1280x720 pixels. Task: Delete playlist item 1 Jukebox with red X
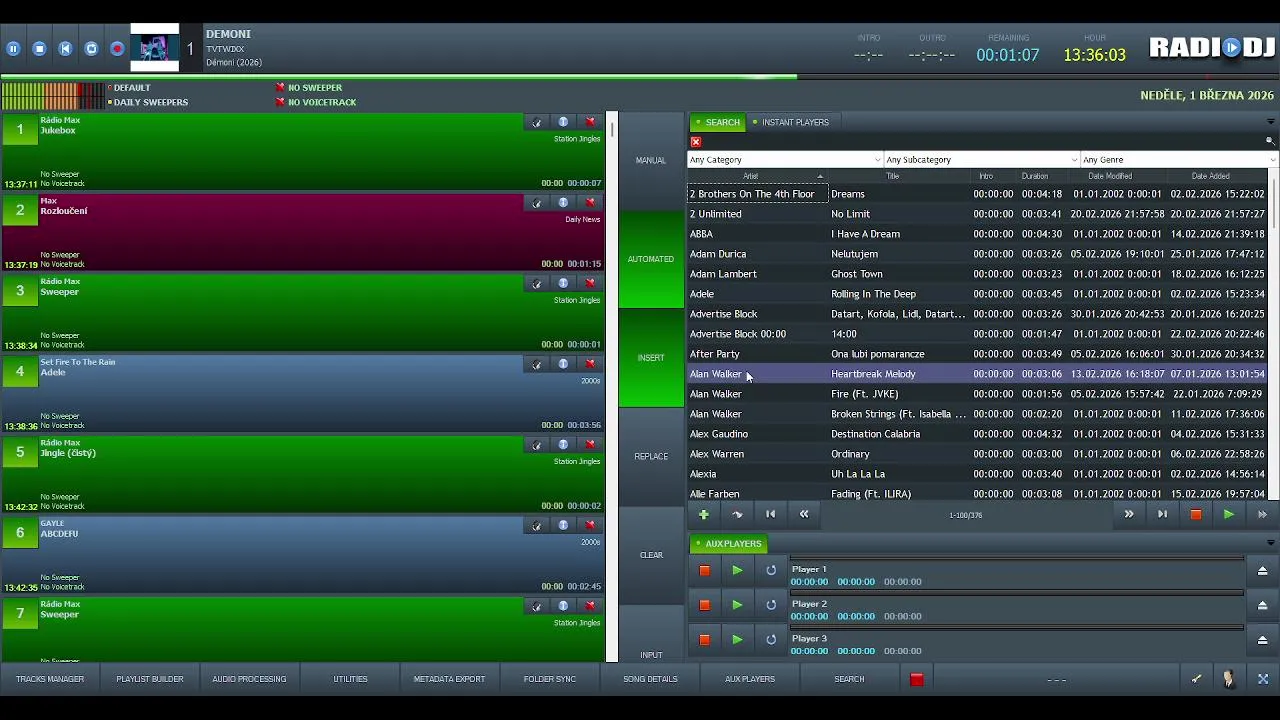(x=590, y=122)
